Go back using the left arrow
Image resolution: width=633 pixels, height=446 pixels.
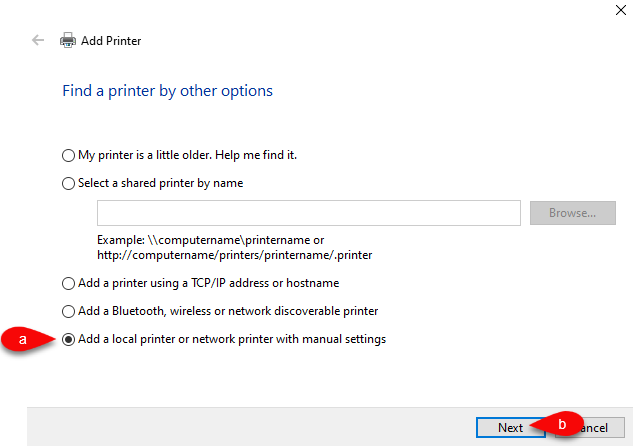[x=38, y=40]
